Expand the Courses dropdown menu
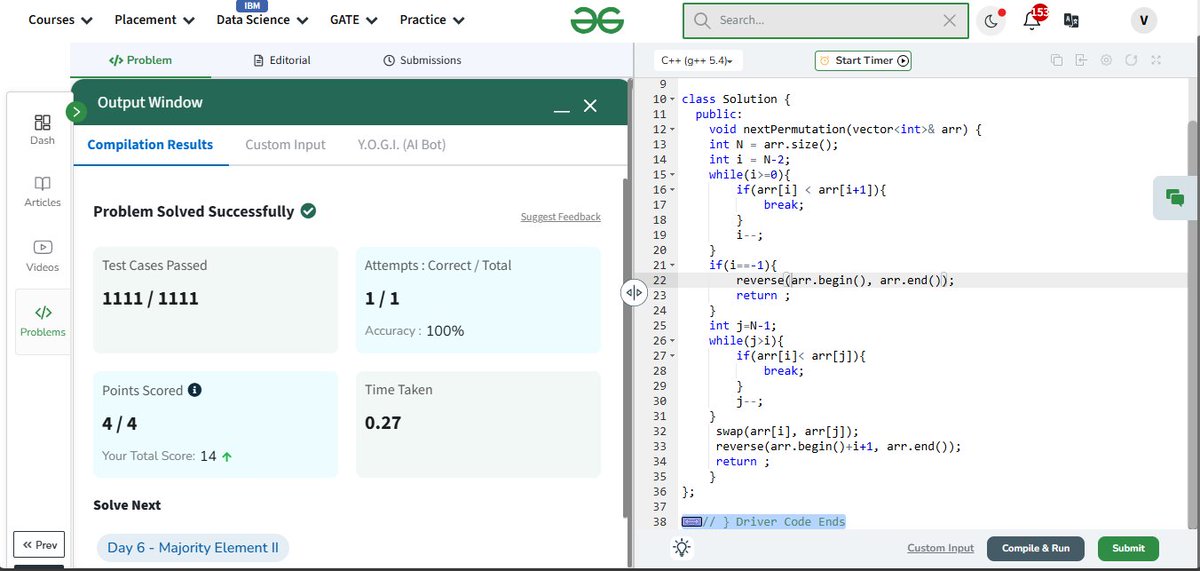This screenshot has height=571, width=1200. tap(60, 20)
